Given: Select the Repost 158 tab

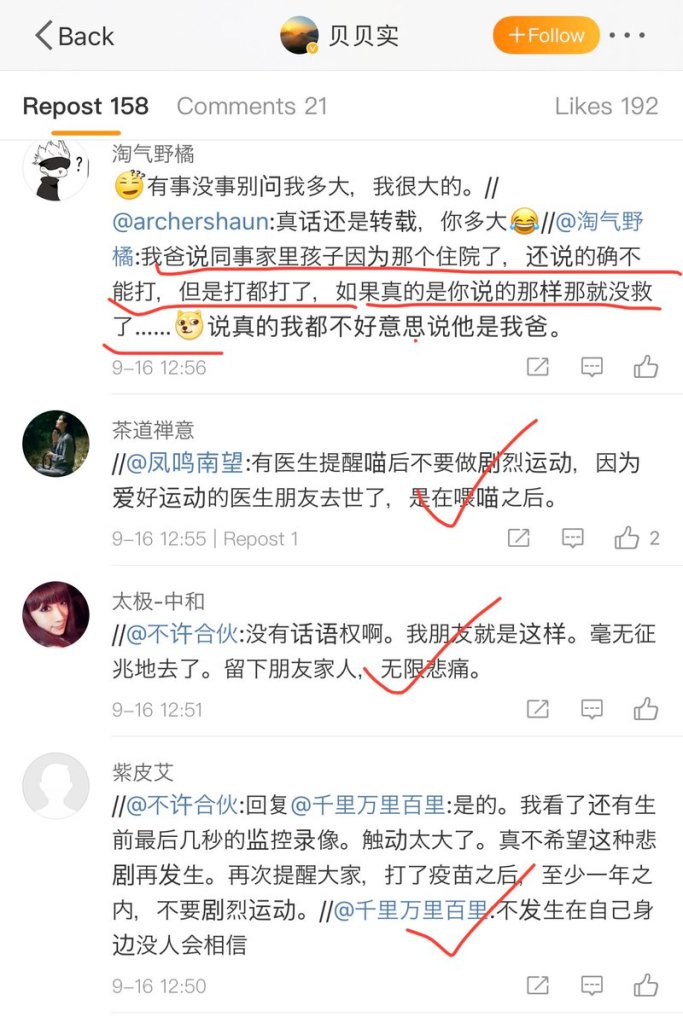Looking at the screenshot, I should 85,106.
